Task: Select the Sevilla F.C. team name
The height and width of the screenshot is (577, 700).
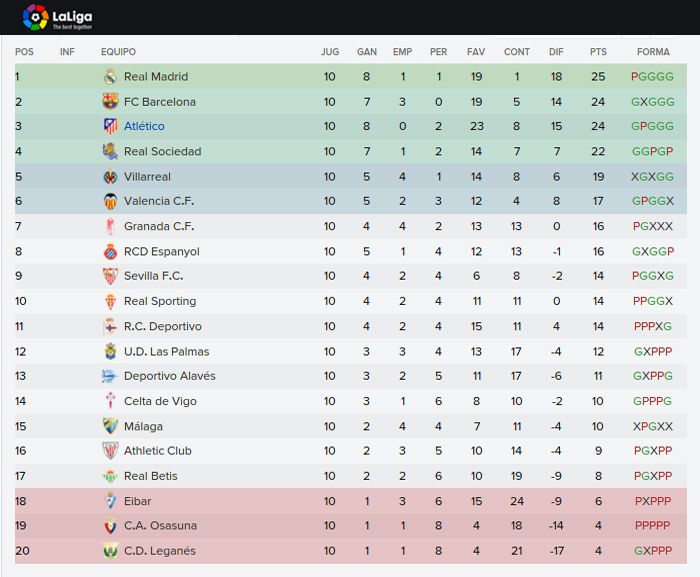Action: (x=154, y=276)
